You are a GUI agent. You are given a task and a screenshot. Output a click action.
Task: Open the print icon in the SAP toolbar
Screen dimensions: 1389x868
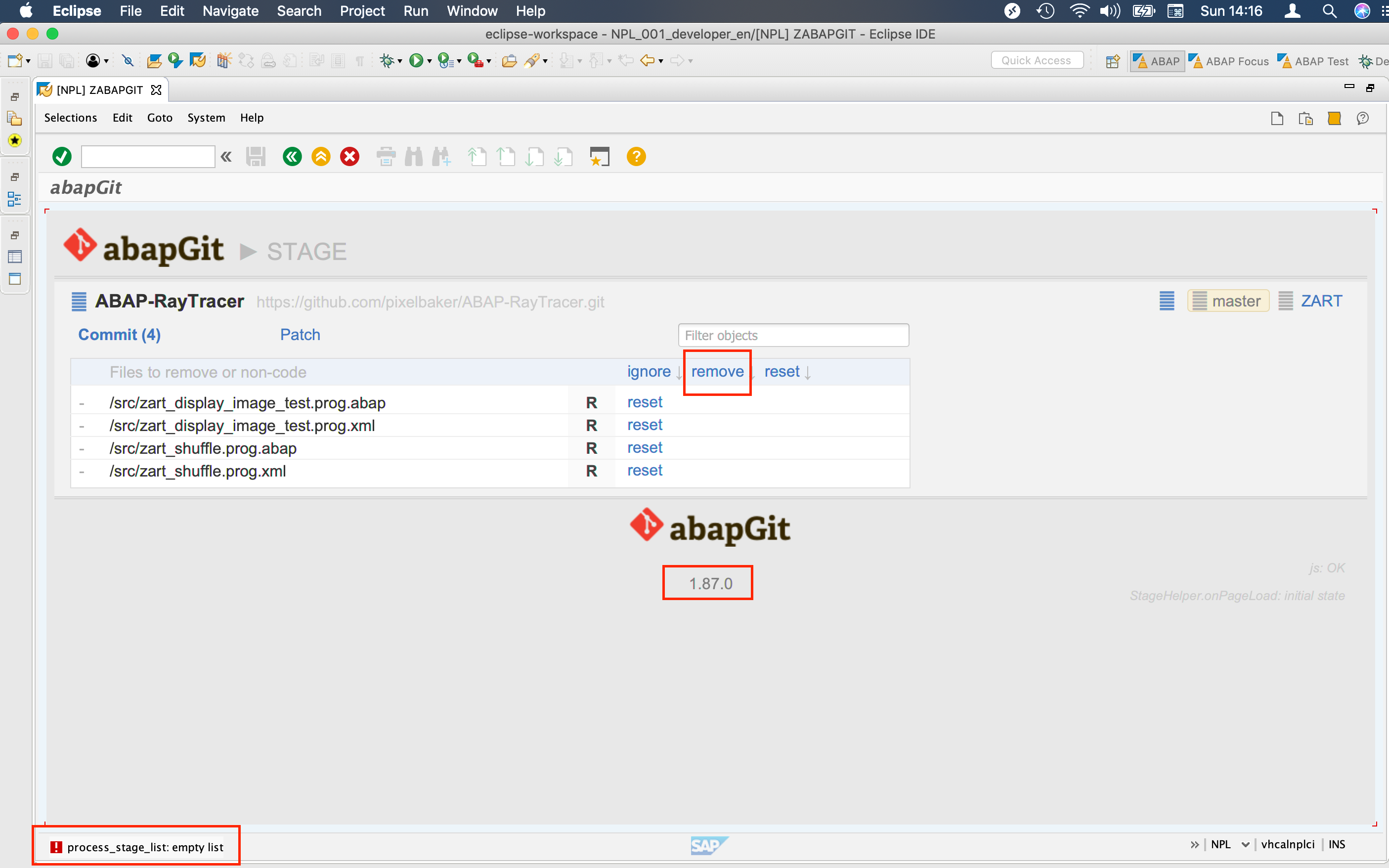[x=386, y=156]
